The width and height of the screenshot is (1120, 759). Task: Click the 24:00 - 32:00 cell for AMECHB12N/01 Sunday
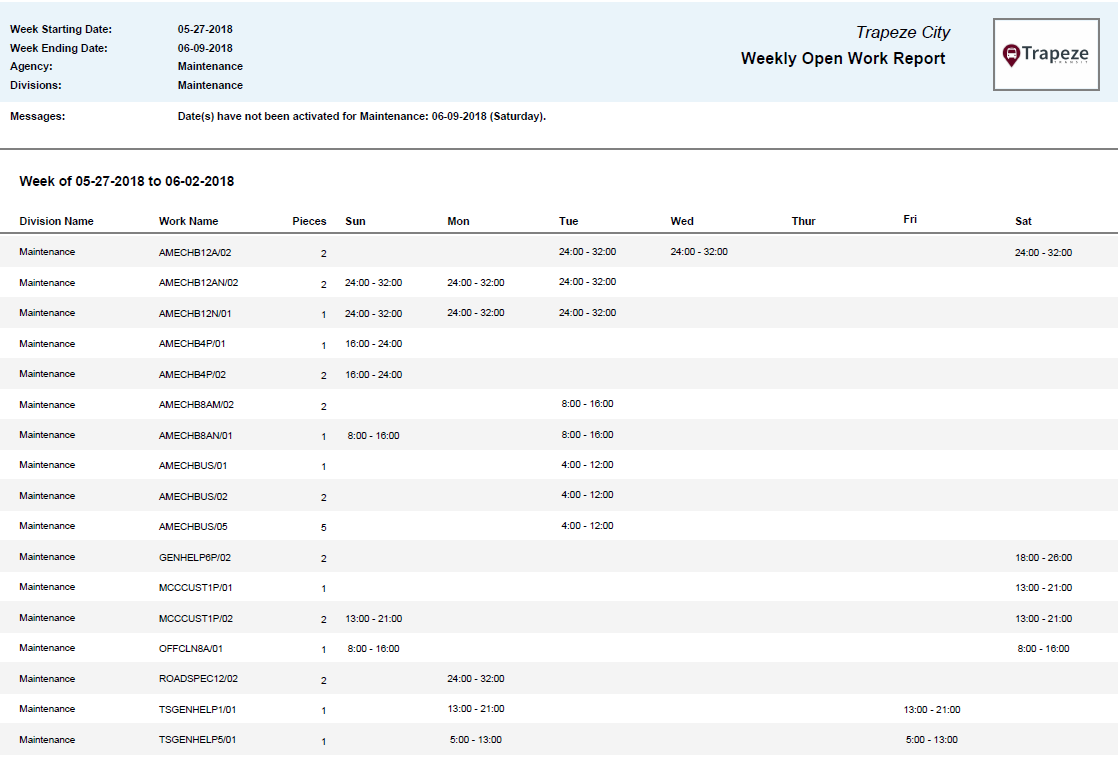[375, 313]
